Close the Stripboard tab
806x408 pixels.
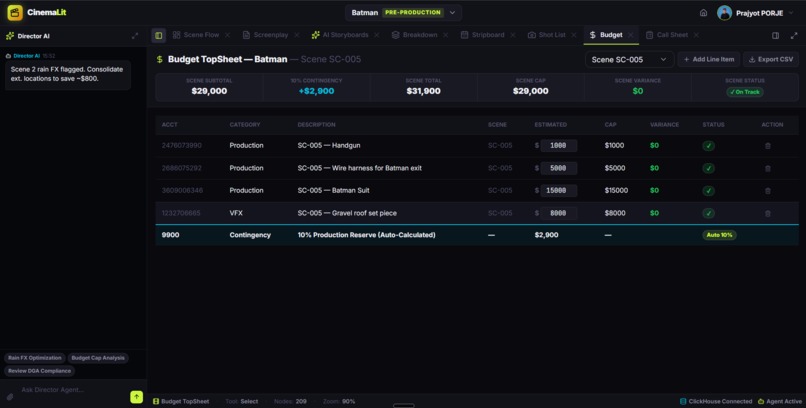pyautogui.click(x=512, y=35)
